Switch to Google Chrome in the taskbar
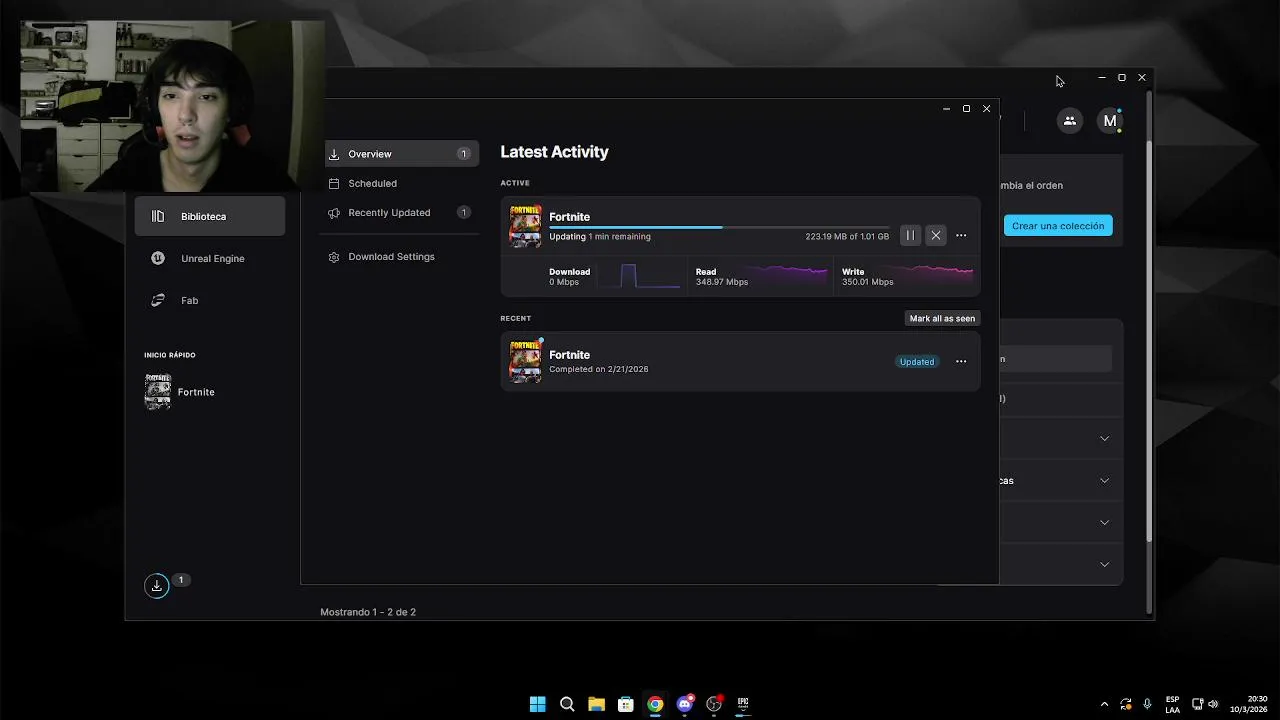1280x720 pixels. click(x=655, y=704)
